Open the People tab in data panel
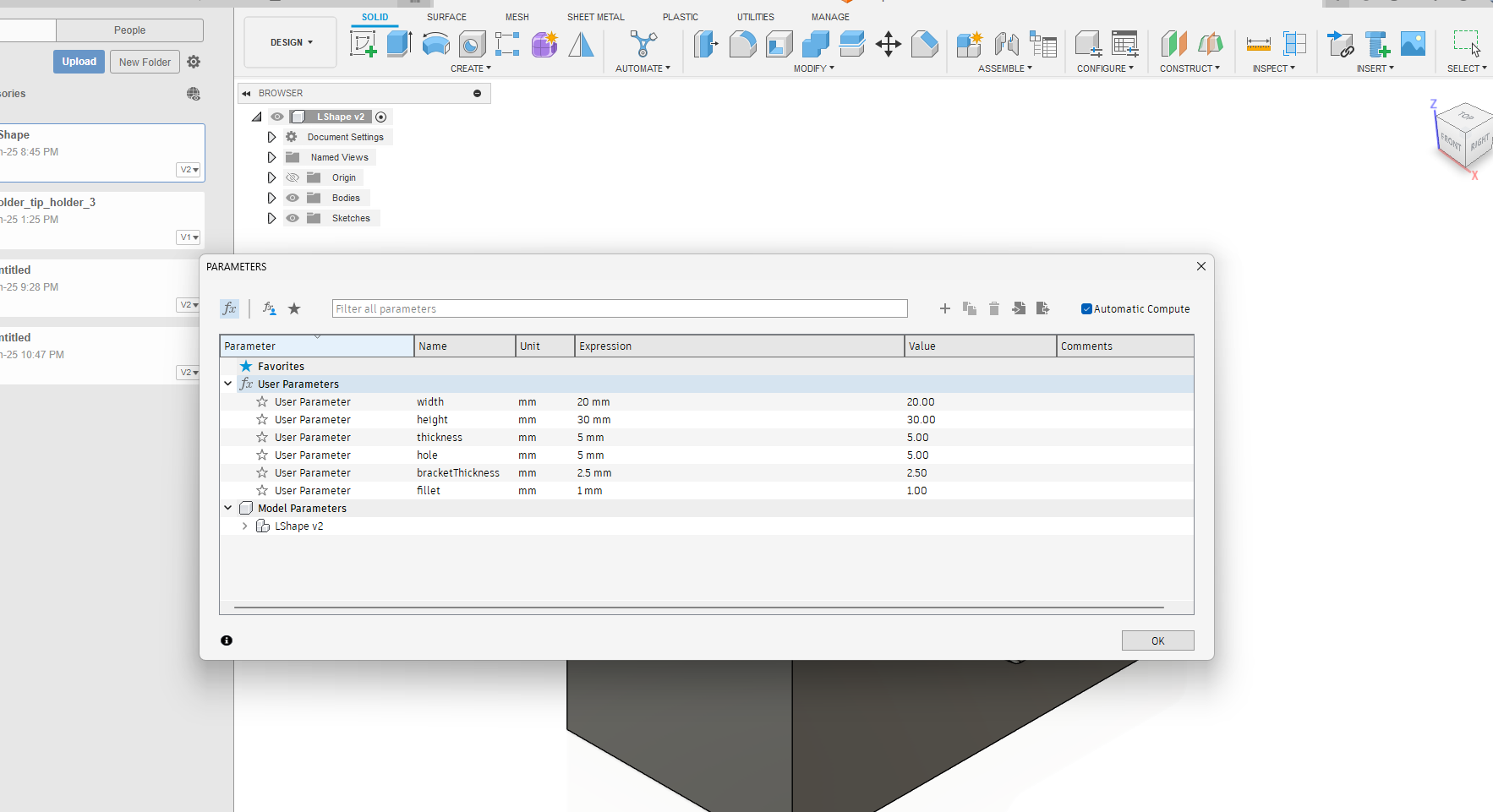The height and width of the screenshot is (812, 1493). point(129,30)
